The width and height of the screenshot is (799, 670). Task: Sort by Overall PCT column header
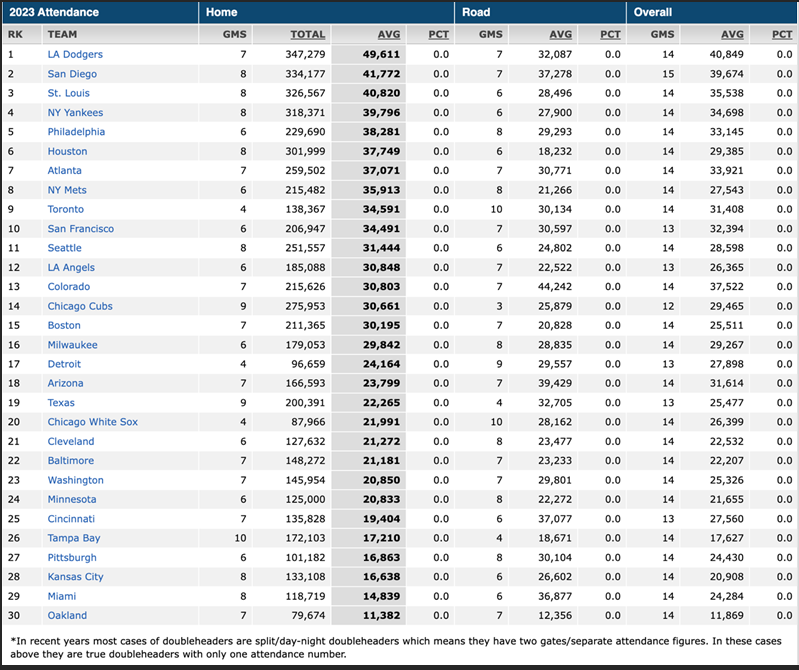coord(782,35)
